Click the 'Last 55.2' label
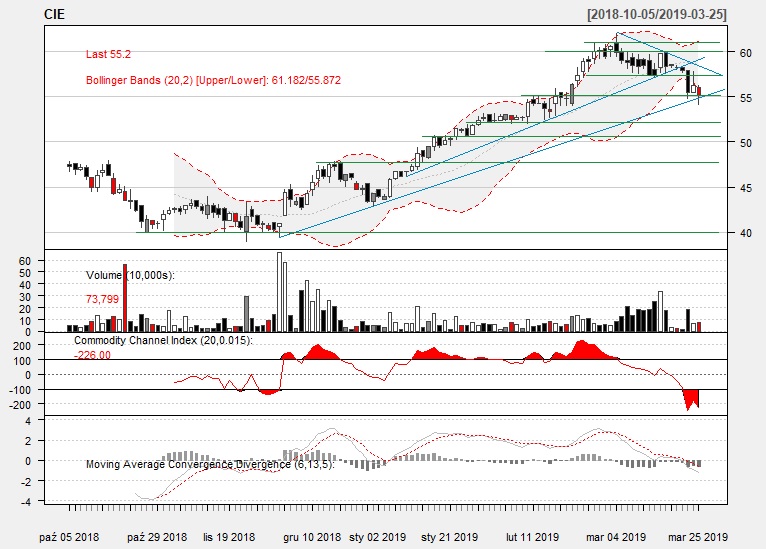The width and height of the screenshot is (766, 549). tap(108, 54)
